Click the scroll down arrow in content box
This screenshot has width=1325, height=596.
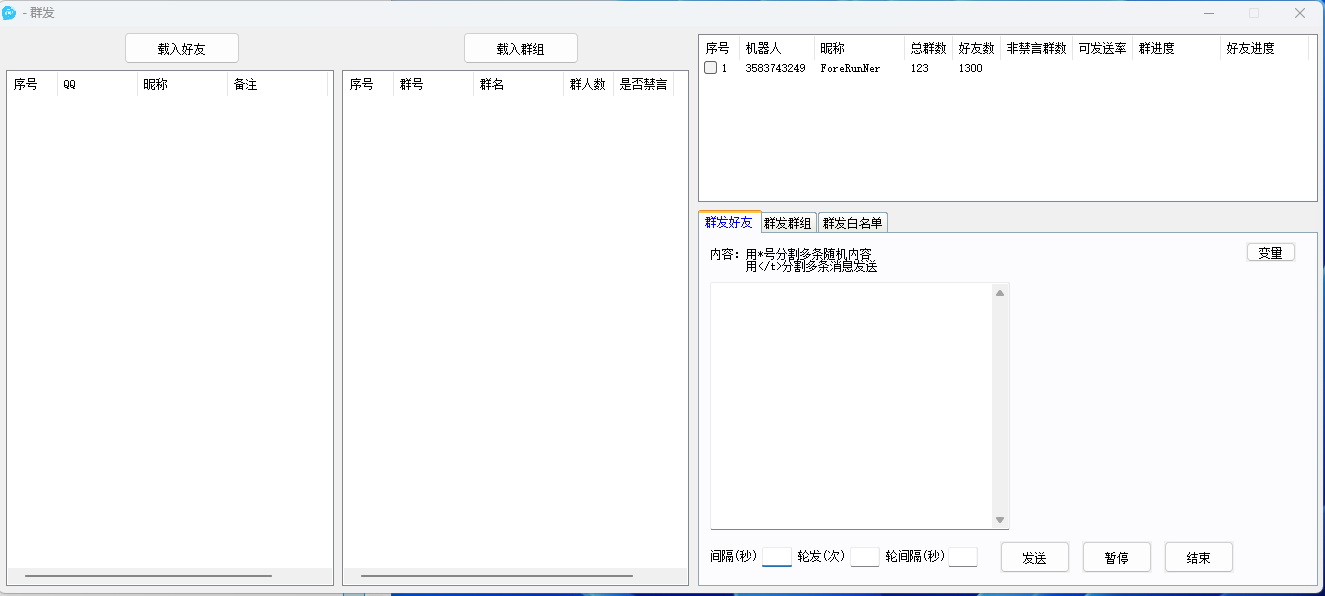tap(1000, 520)
